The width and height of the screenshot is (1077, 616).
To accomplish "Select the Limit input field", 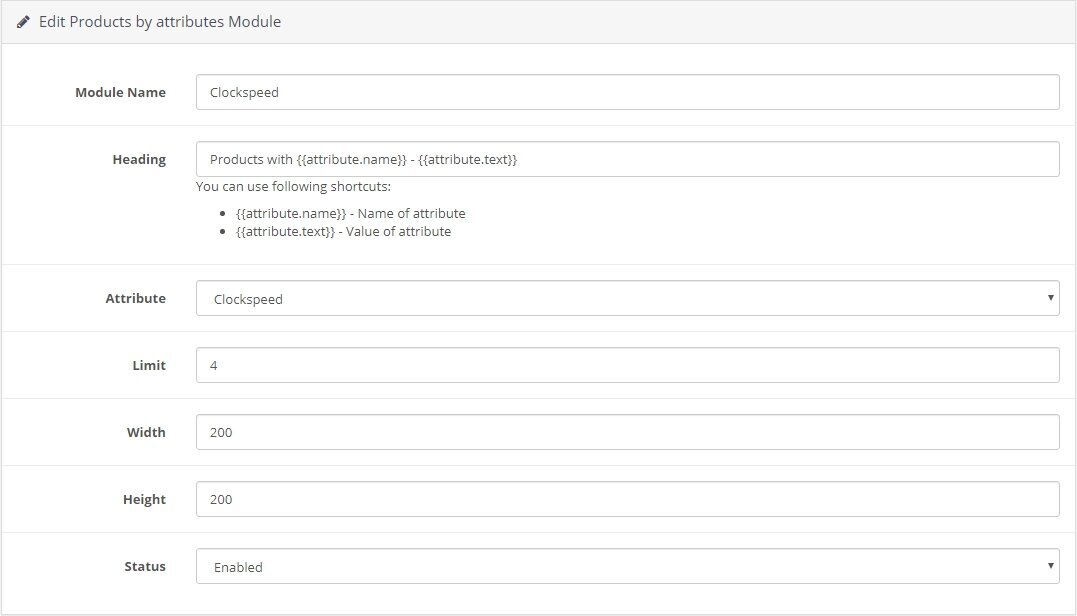I will [627, 365].
